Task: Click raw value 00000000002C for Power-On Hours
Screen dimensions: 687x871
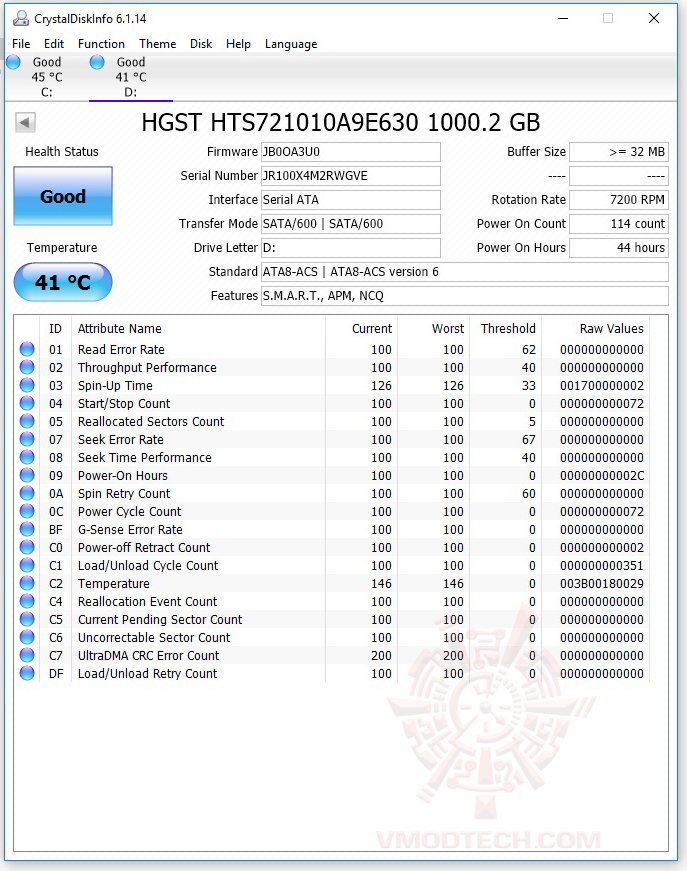Action: (601, 475)
